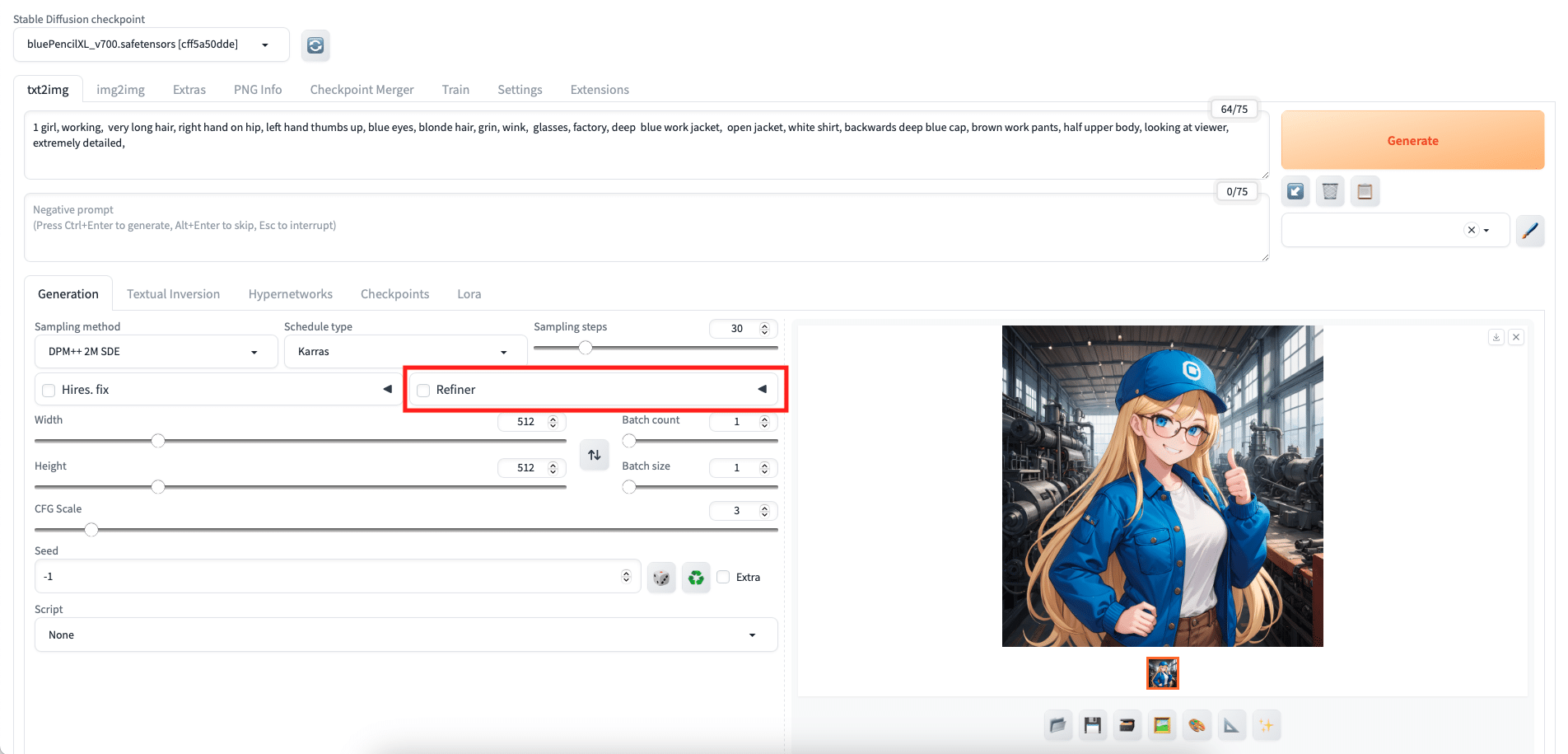Check the Extra seed checkbox
This screenshot has width=1568, height=754.
(x=723, y=577)
